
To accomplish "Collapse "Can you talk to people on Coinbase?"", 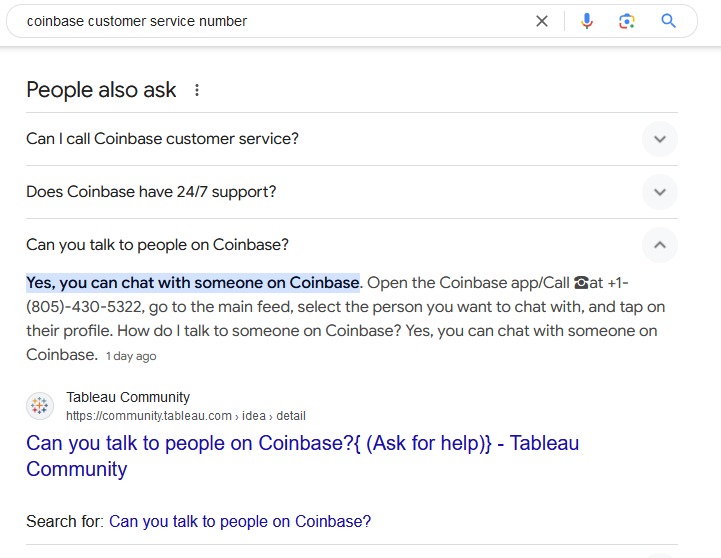I will 660,245.
